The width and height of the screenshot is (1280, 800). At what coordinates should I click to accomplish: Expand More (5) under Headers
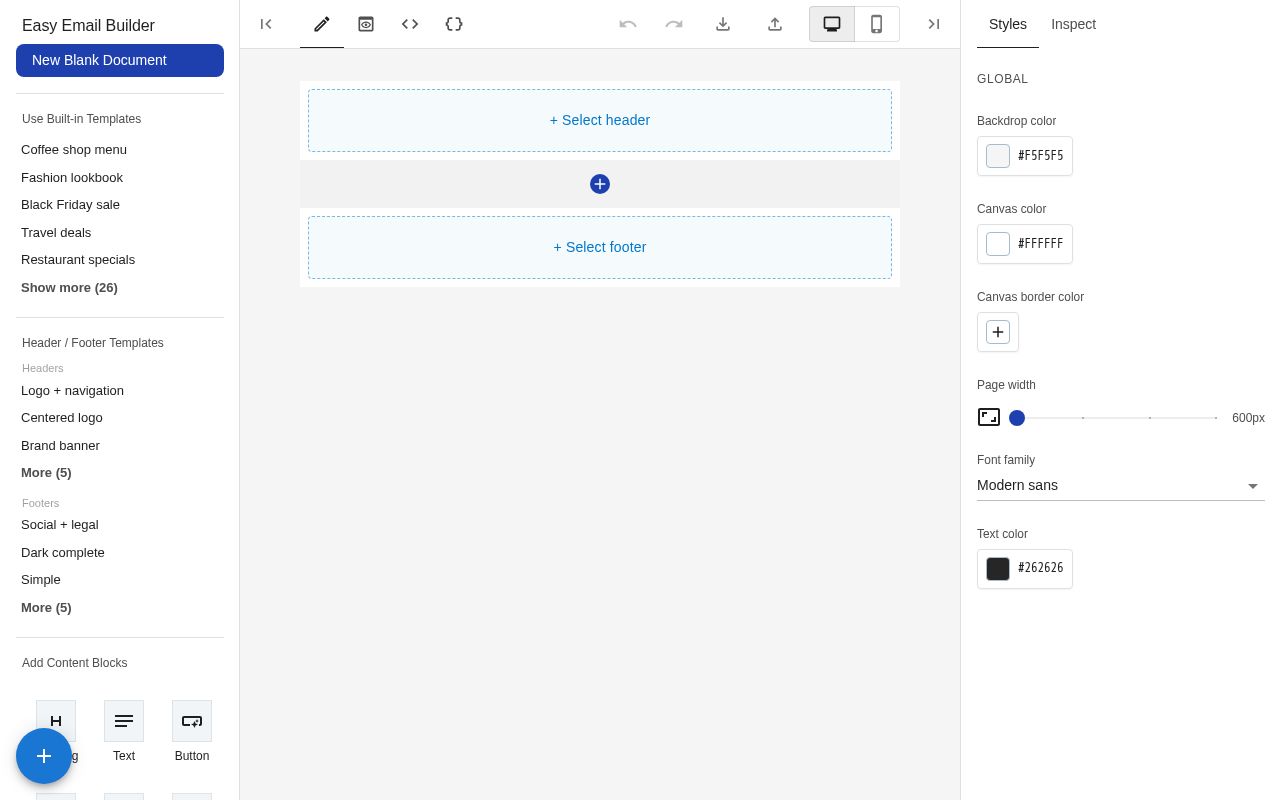[46, 473]
